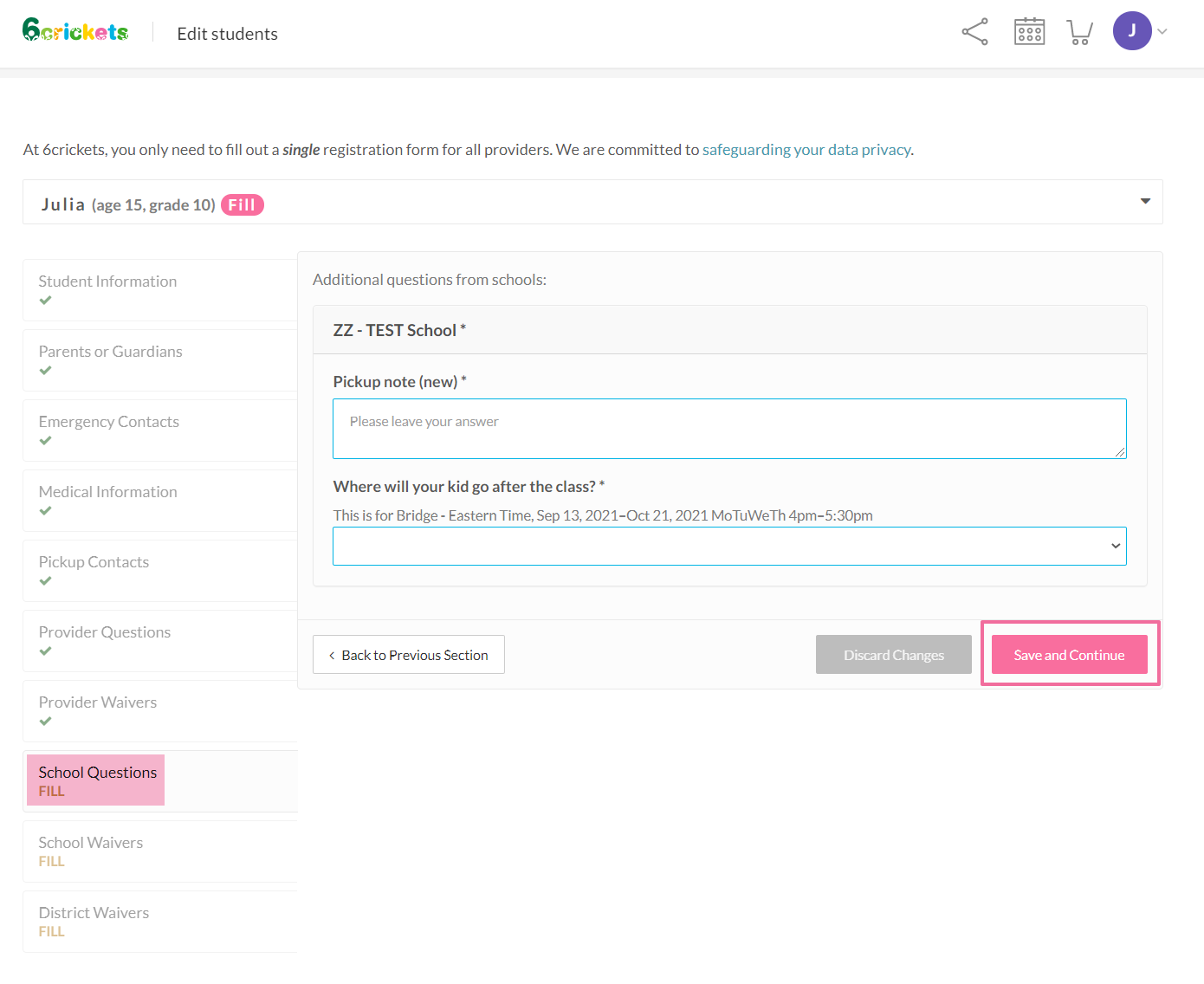This screenshot has height=984, width=1204.
Task: Expand the Julia student selector arrow
Action: [x=1145, y=201]
